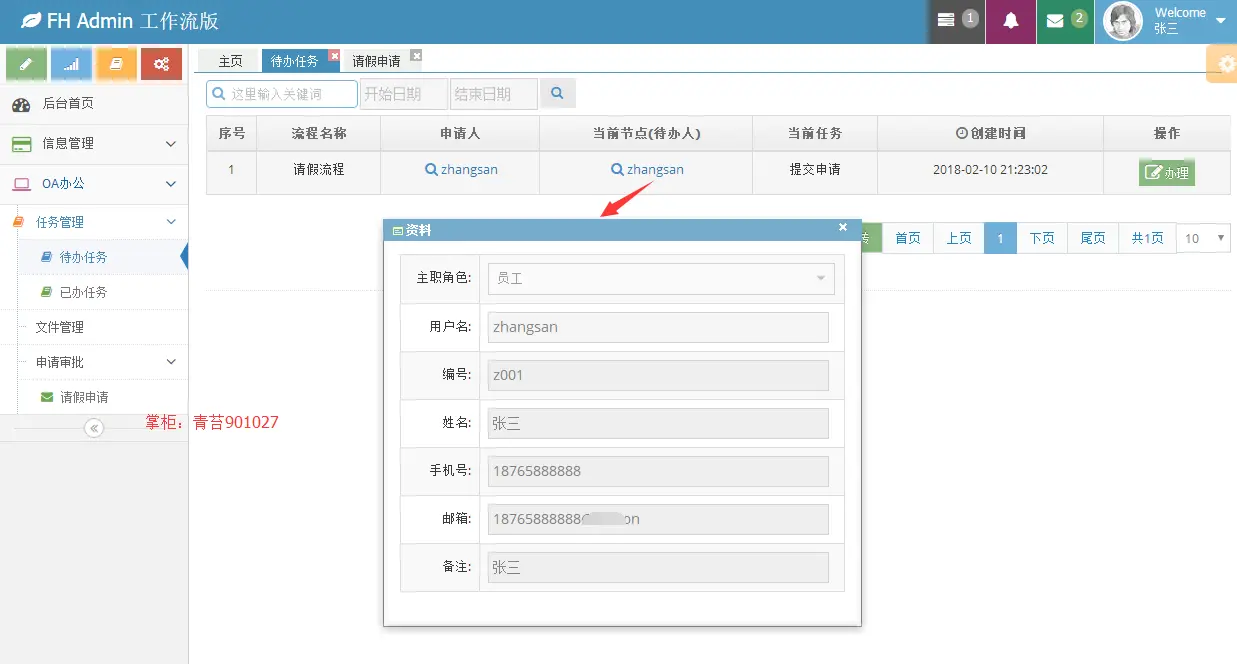The height and width of the screenshot is (664, 1237).
Task: Expand the 信息管理 sidebar menu
Action: (94, 144)
